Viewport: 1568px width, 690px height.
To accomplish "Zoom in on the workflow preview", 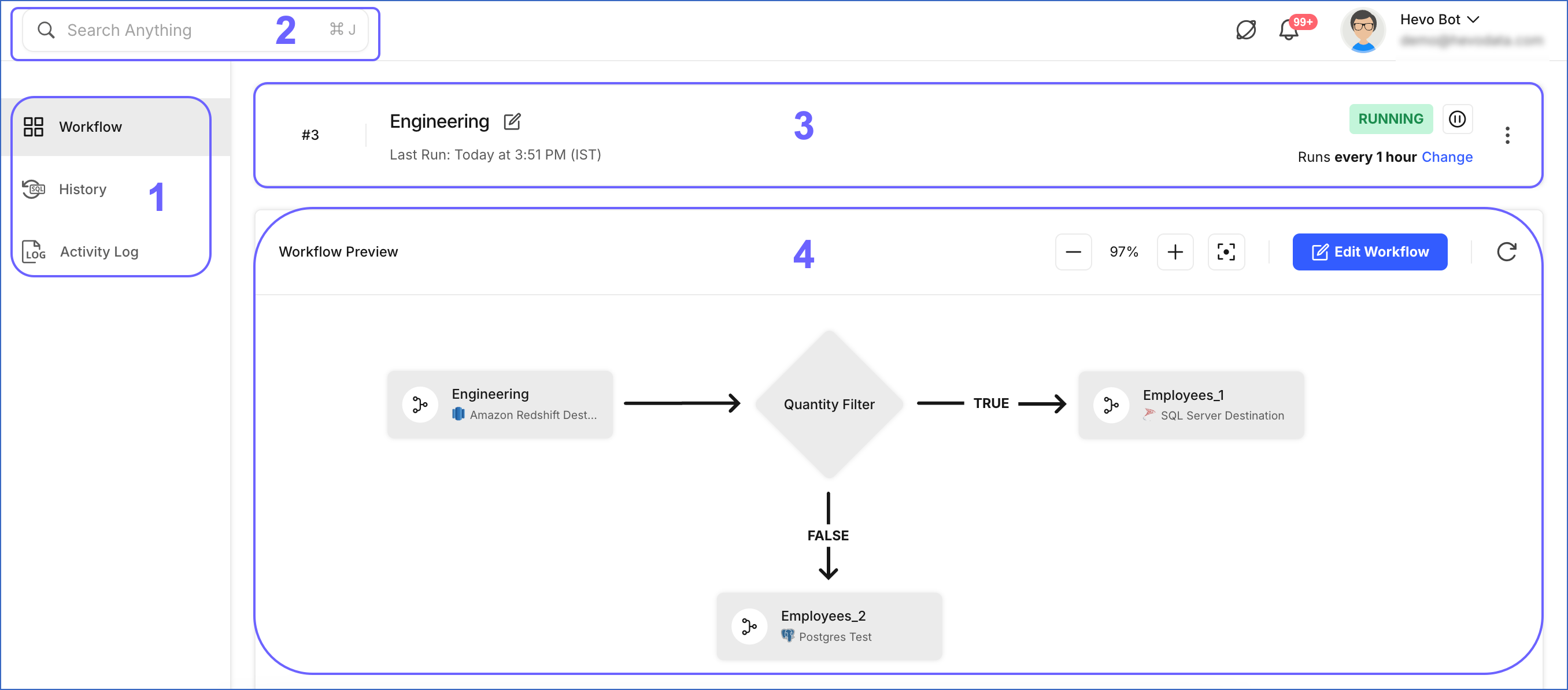I will pos(1175,251).
